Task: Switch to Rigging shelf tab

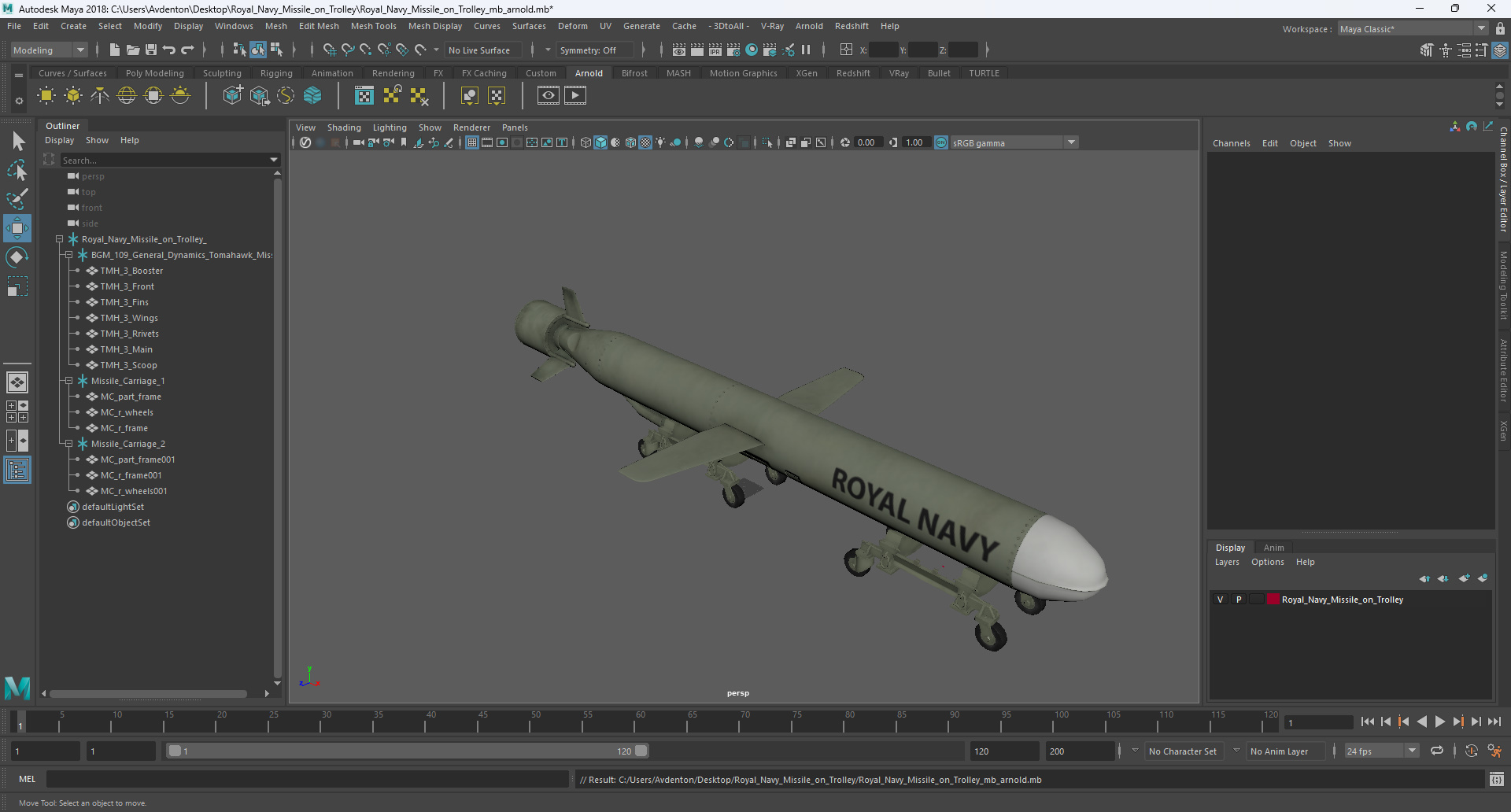Action: point(276,73)
